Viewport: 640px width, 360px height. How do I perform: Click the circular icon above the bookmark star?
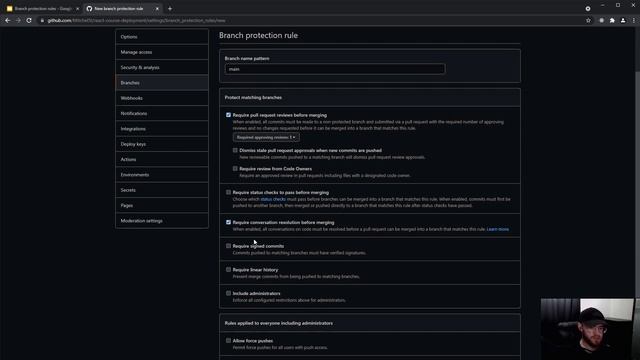588,9
